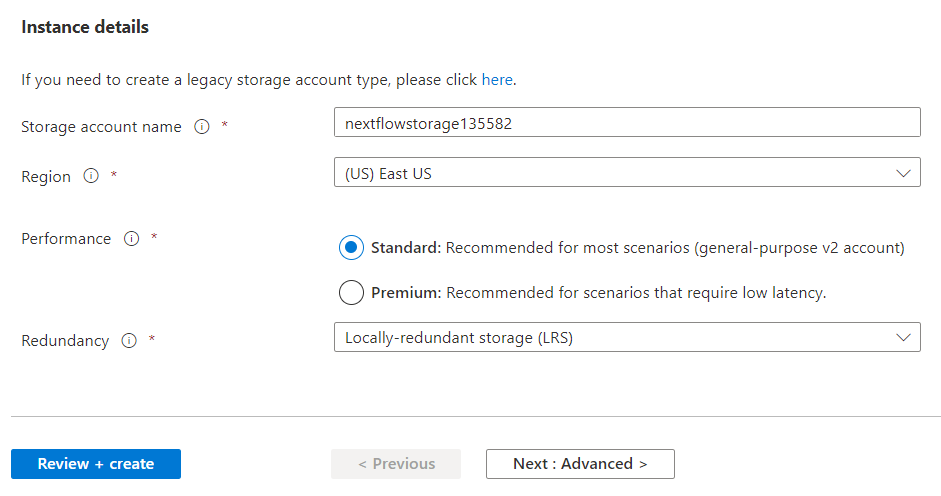This screenshot has width=941, height=496.
Task: Click the disabled Previous button
Action: pos(396,464)
